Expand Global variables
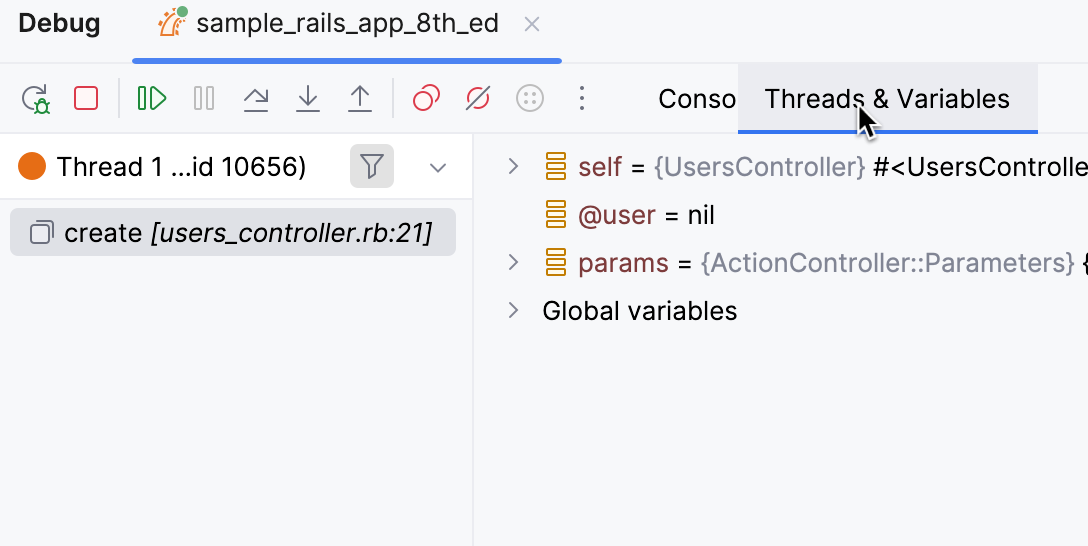Image resolution: width=1088 pixels, height=546 pixels. [x=513, y=310]
